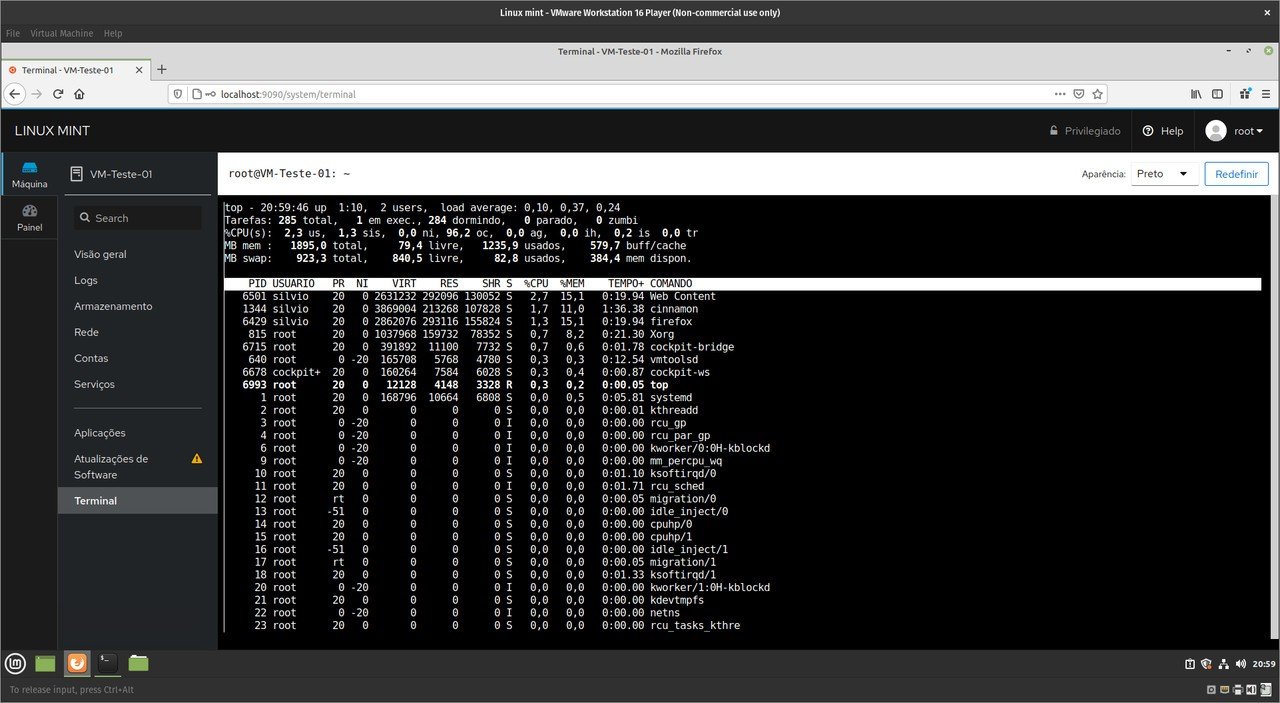Click the "systemd" process row
Screen dimensions: 1280x703
point(742,397)
